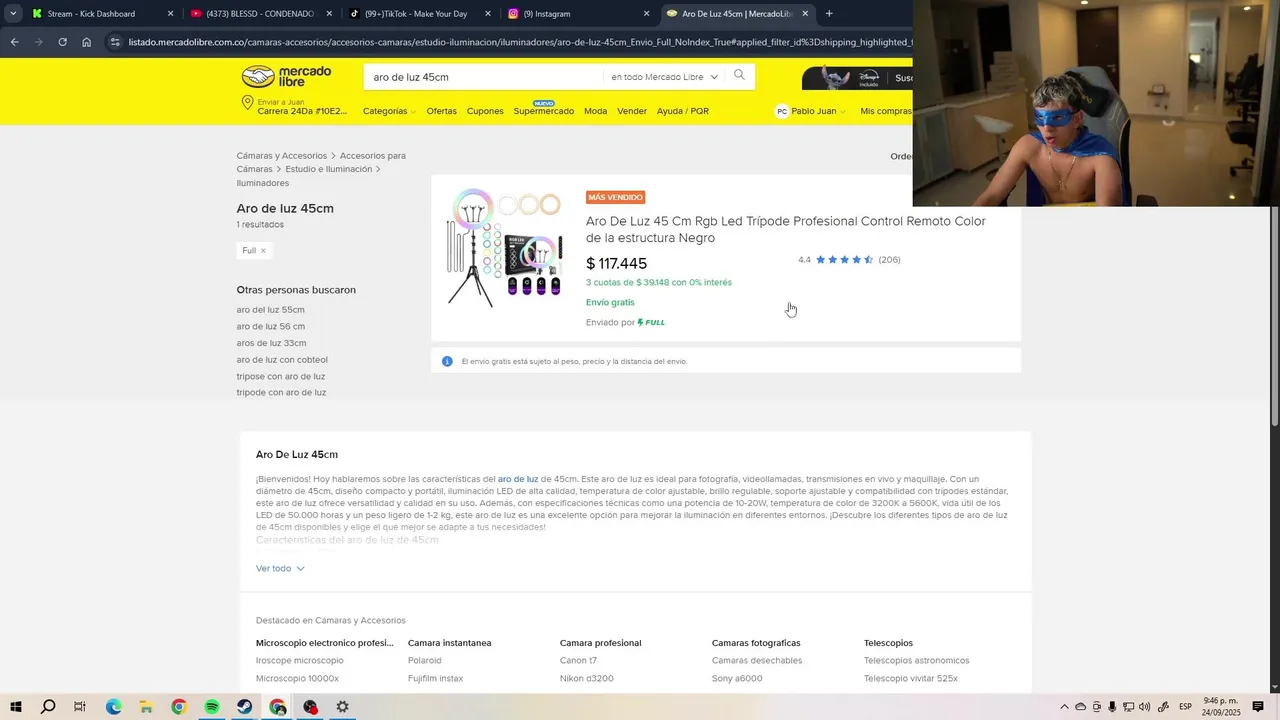Close the Instagram tab
Screen dimensions: 1280x720
(x=646, y=14)
